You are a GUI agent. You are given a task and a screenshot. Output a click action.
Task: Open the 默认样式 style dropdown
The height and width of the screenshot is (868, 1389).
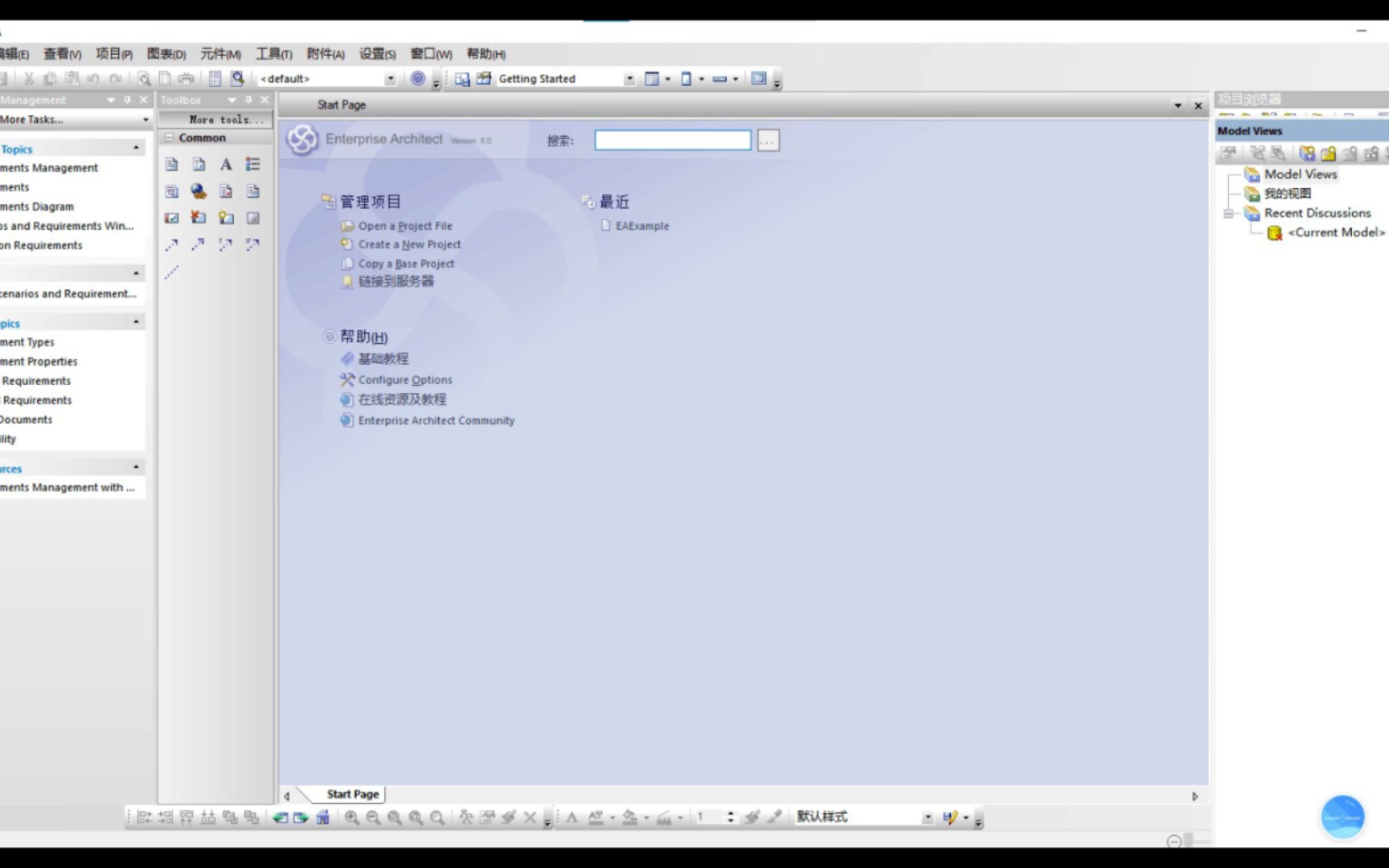pyautogui.click(x=928, y=817)
